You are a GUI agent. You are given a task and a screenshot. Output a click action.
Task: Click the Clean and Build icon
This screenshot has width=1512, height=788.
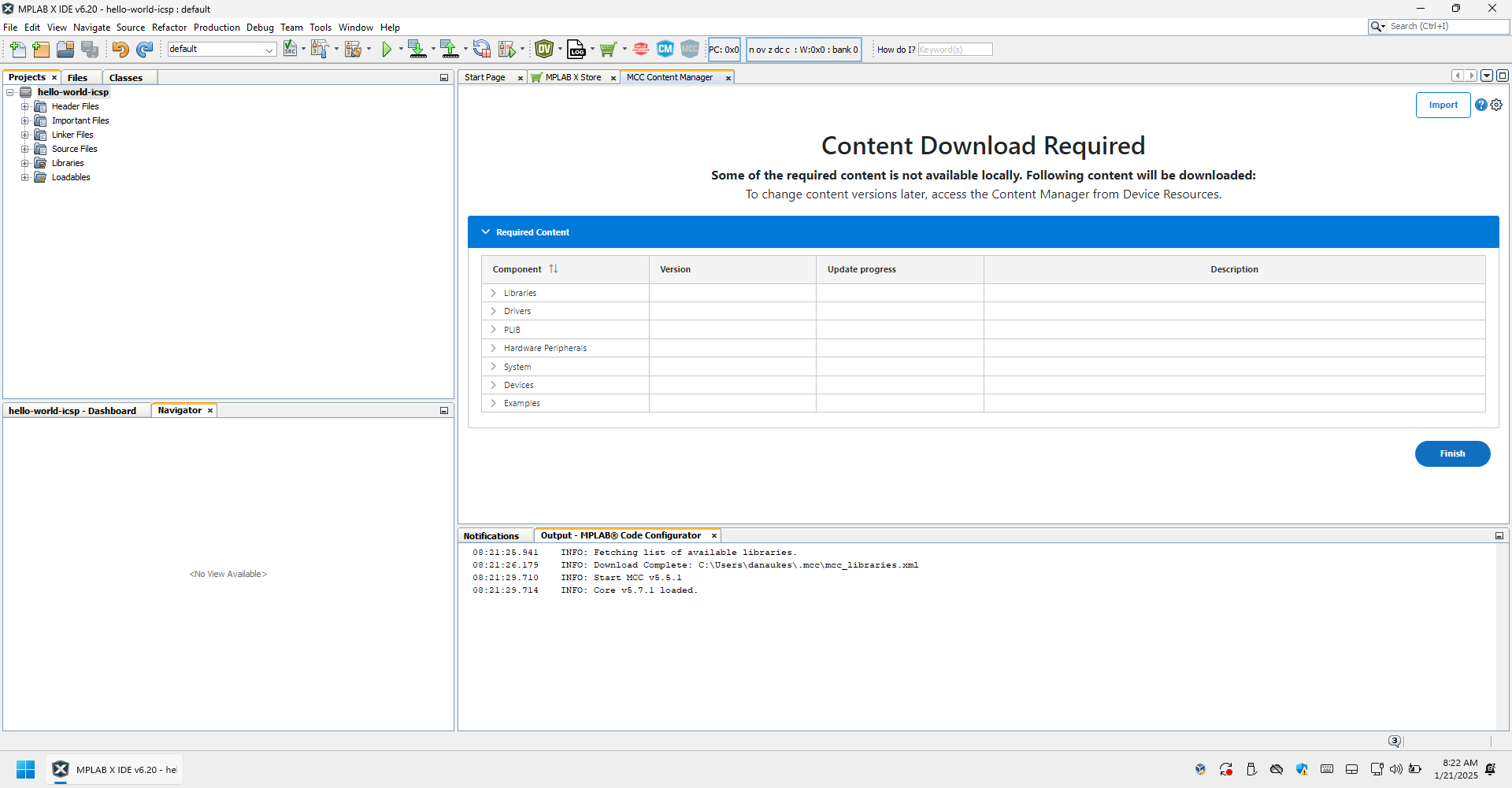click(352, 49)
